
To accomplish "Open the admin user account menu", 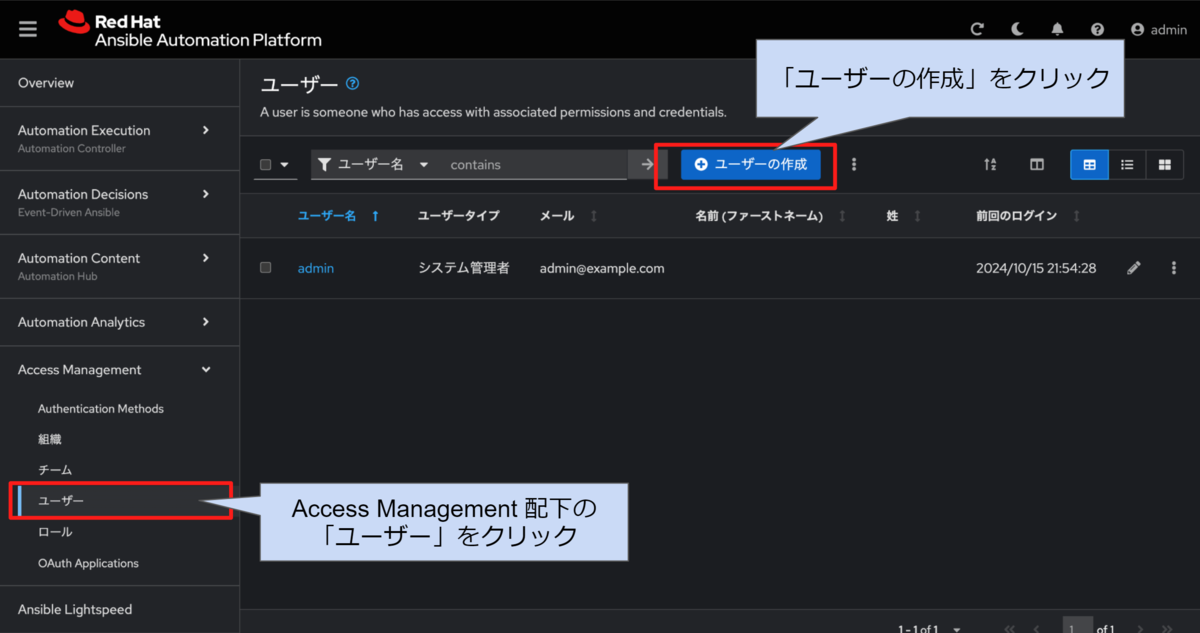I will click(x=1158, y=30).
